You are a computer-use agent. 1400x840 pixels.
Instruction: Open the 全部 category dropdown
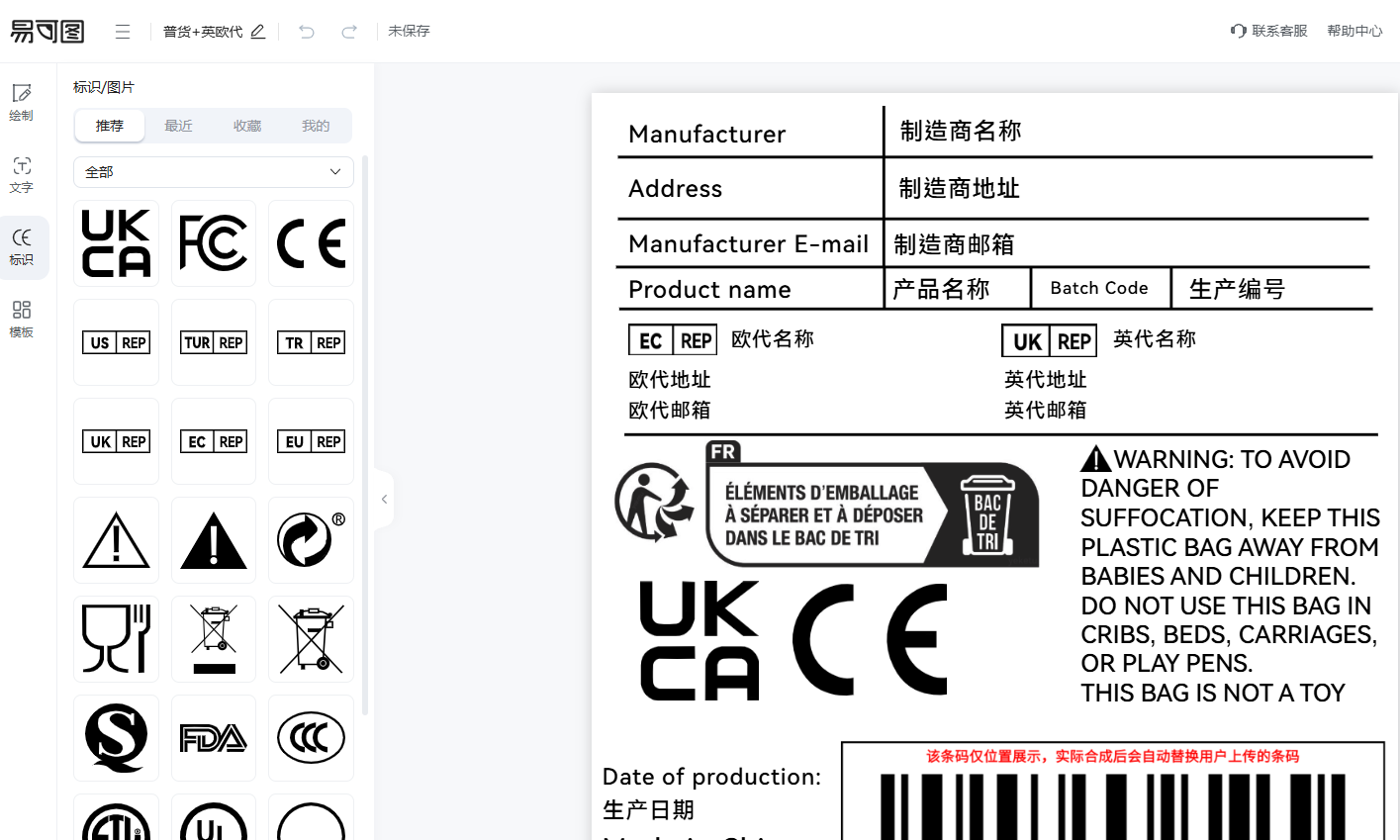click(214, 172)
